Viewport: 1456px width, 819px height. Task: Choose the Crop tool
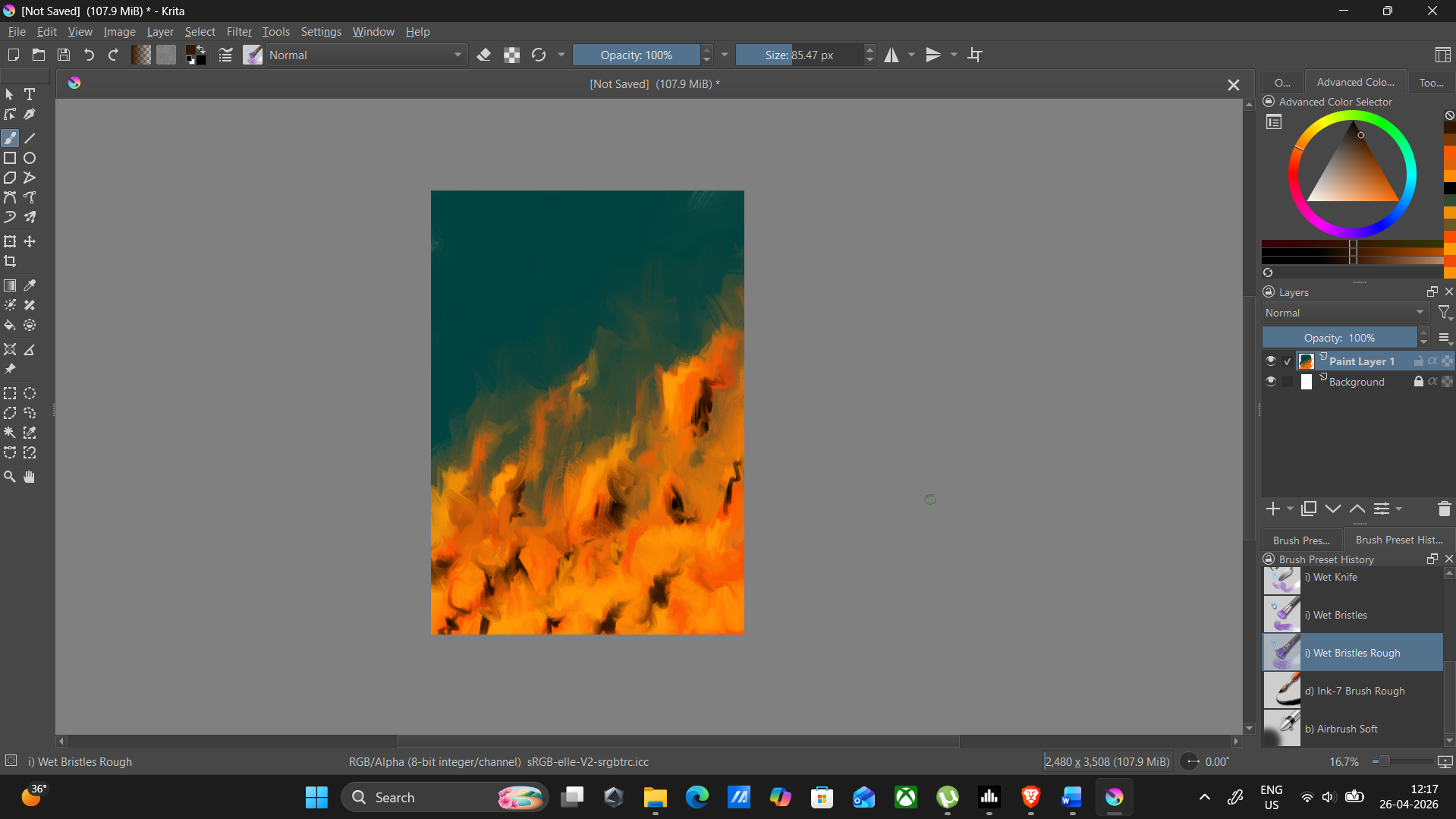(10, 261)
